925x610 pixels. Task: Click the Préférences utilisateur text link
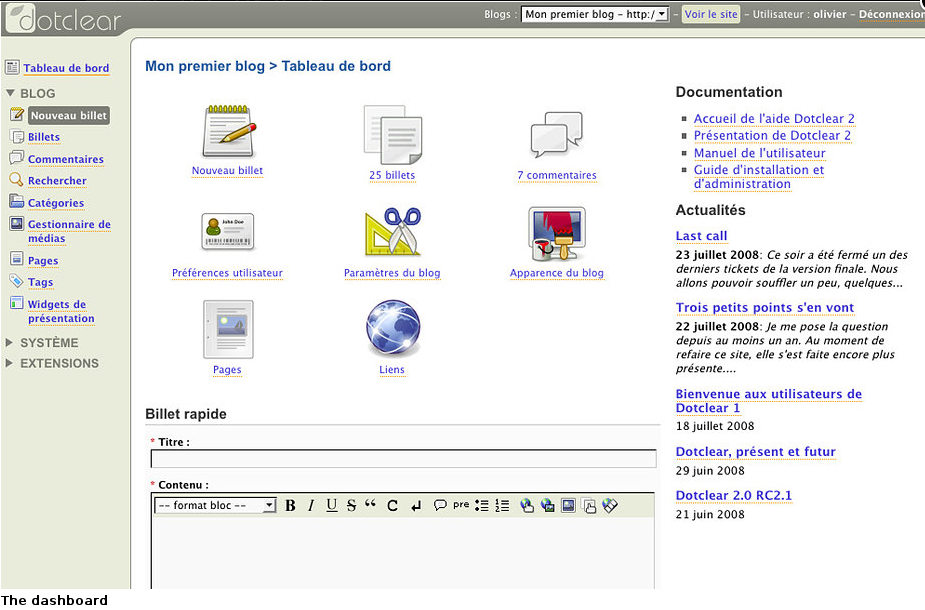(227, 273)
